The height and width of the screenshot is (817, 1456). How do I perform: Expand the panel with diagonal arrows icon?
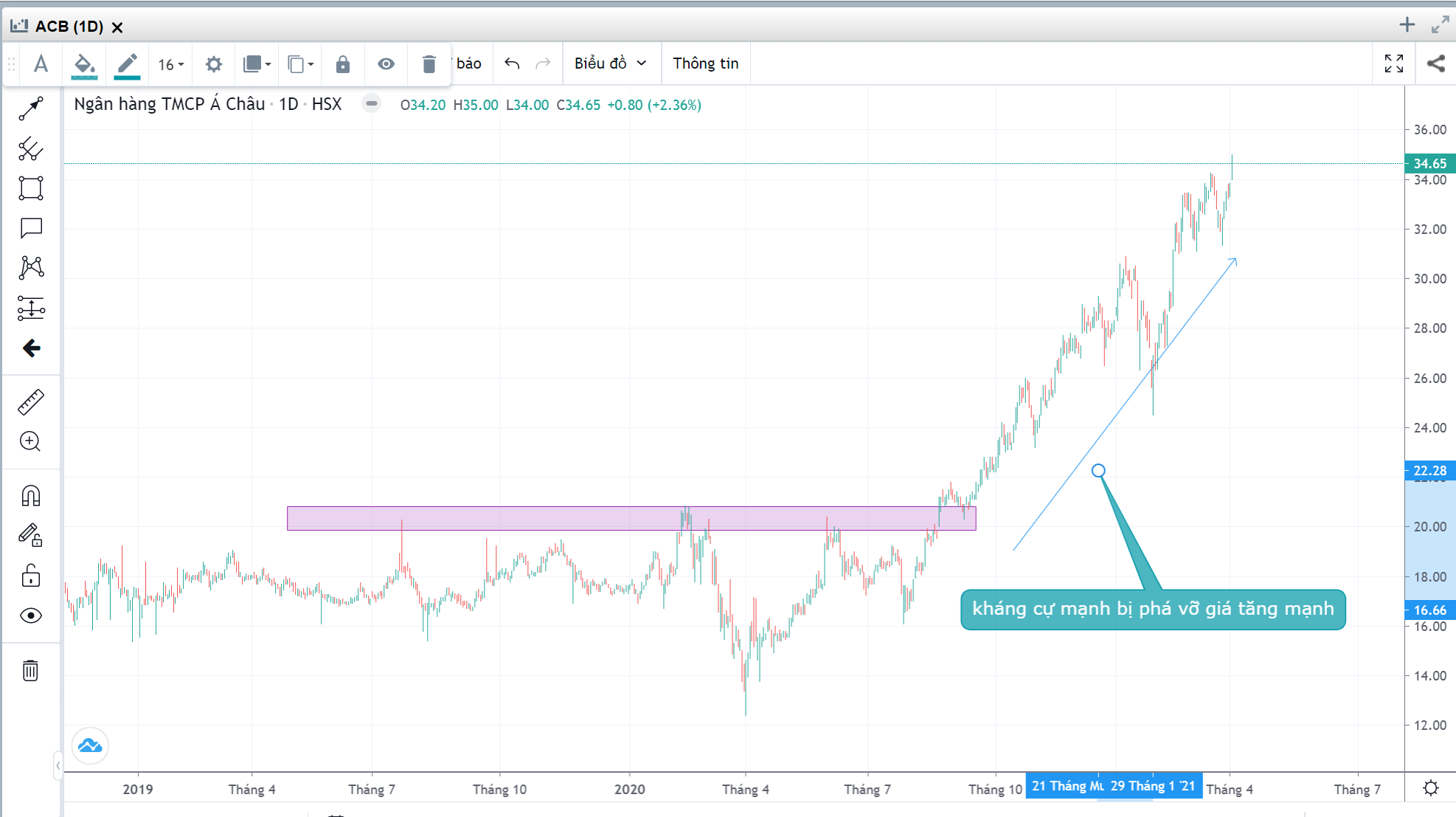click(1440, 25)
